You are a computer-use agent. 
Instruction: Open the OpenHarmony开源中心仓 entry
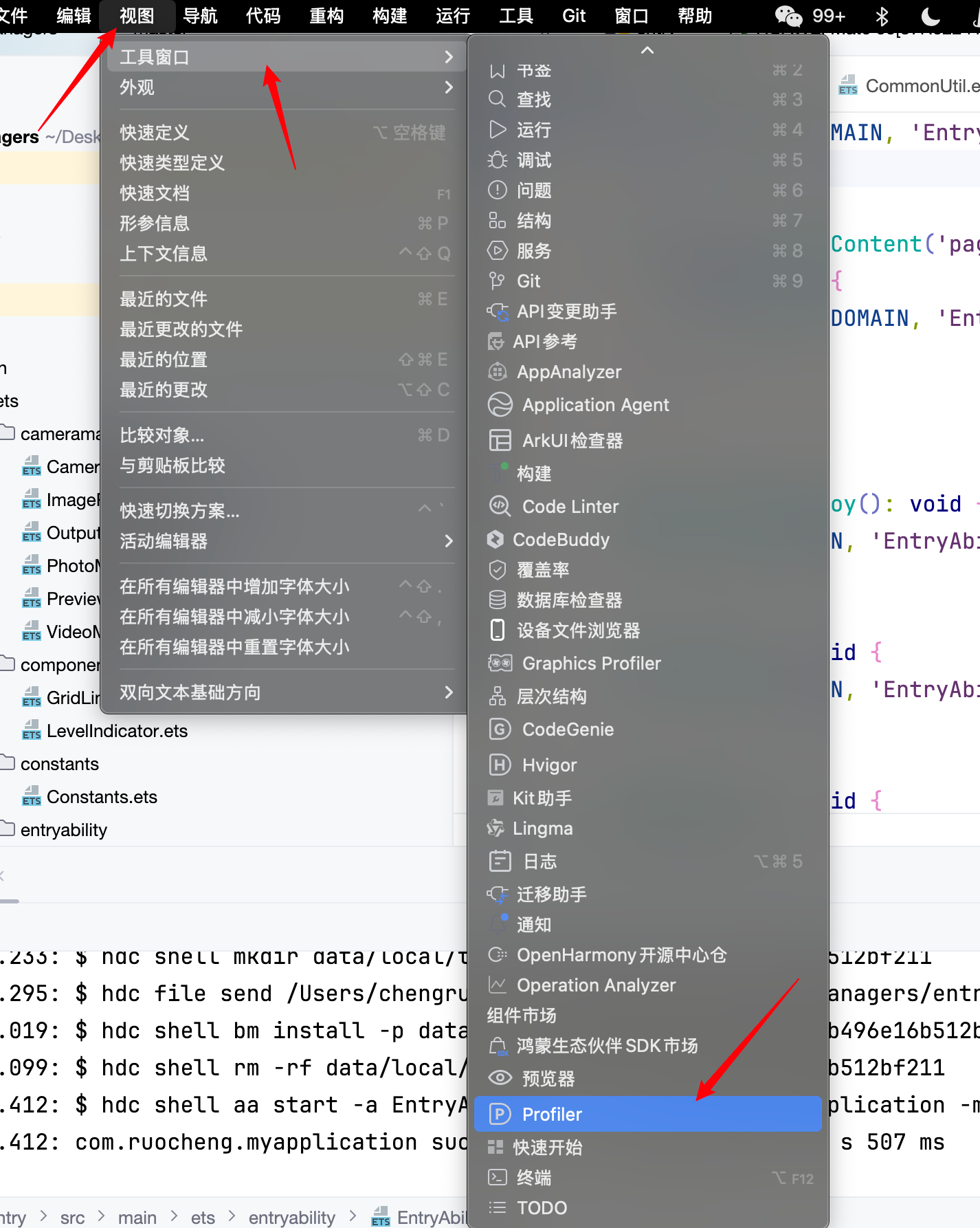click(x=648, y=955)
